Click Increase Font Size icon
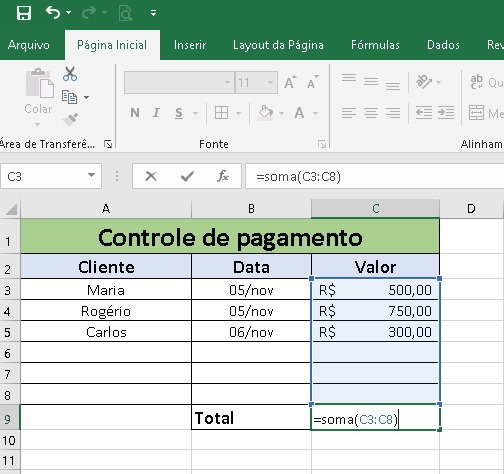The height and width of the screenshot is (474, 504). coord(290,82)
